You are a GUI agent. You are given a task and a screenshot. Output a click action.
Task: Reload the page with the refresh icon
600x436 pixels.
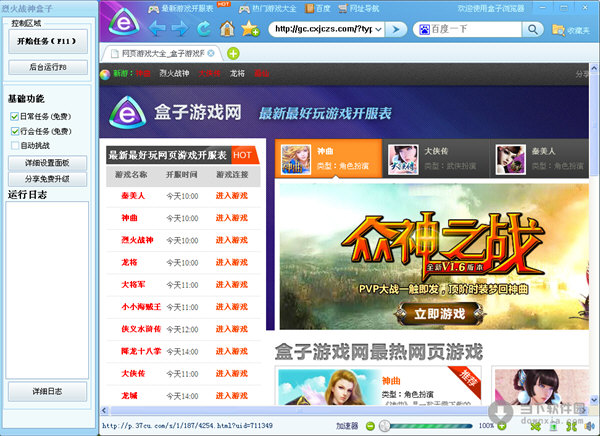pyautogui.click(x=204, y=29)
